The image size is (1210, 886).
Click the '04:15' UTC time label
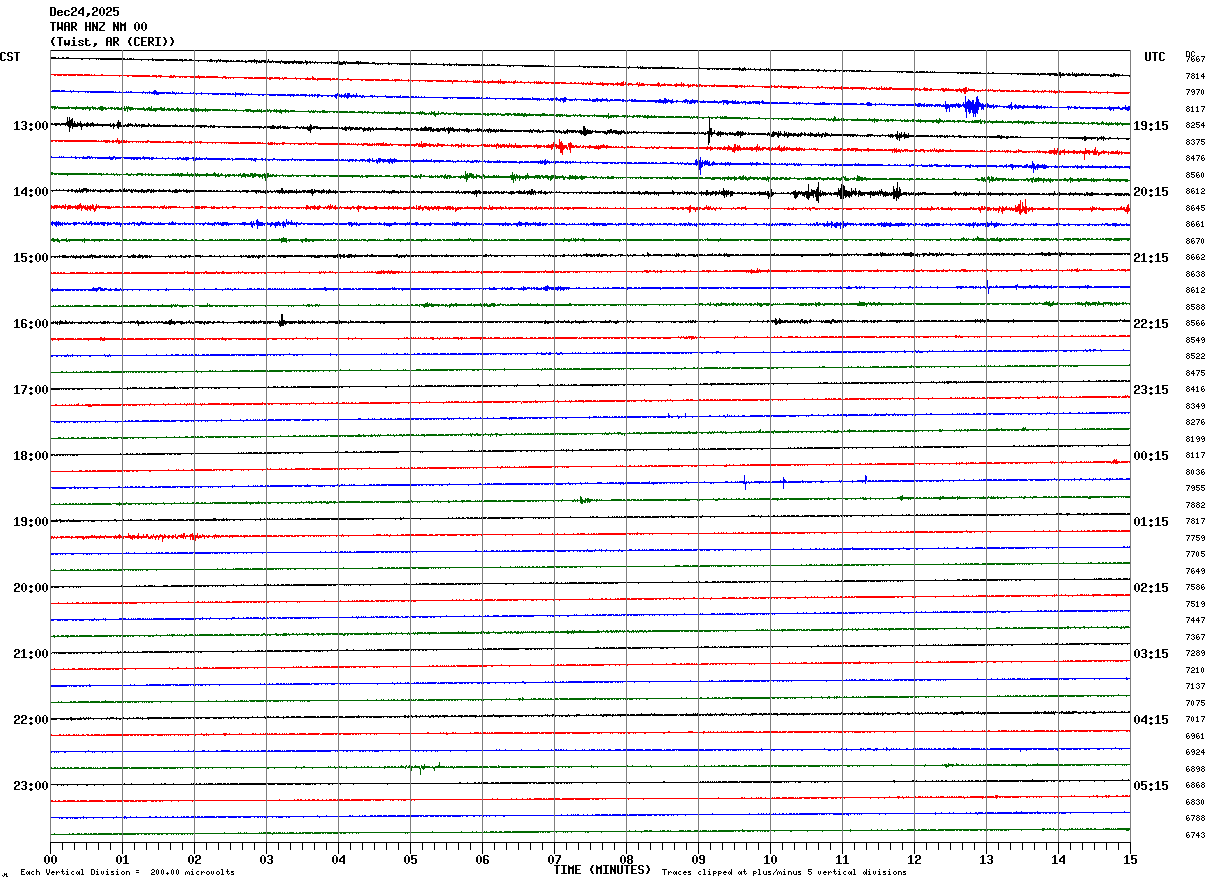tap(1151, 720)
